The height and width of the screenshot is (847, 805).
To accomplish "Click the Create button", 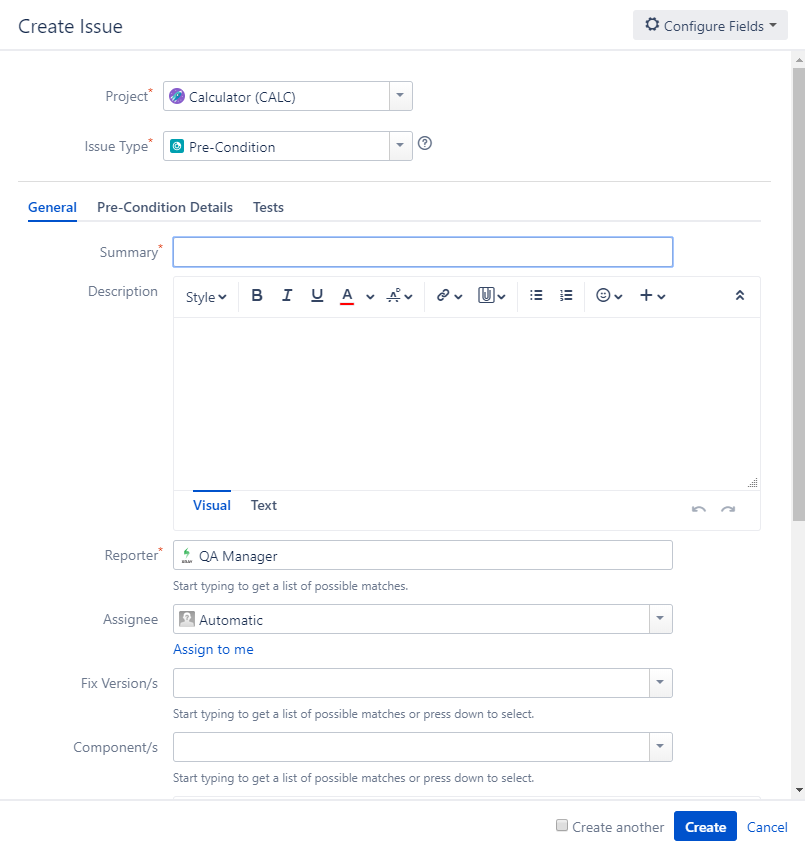I will point(705,826).
